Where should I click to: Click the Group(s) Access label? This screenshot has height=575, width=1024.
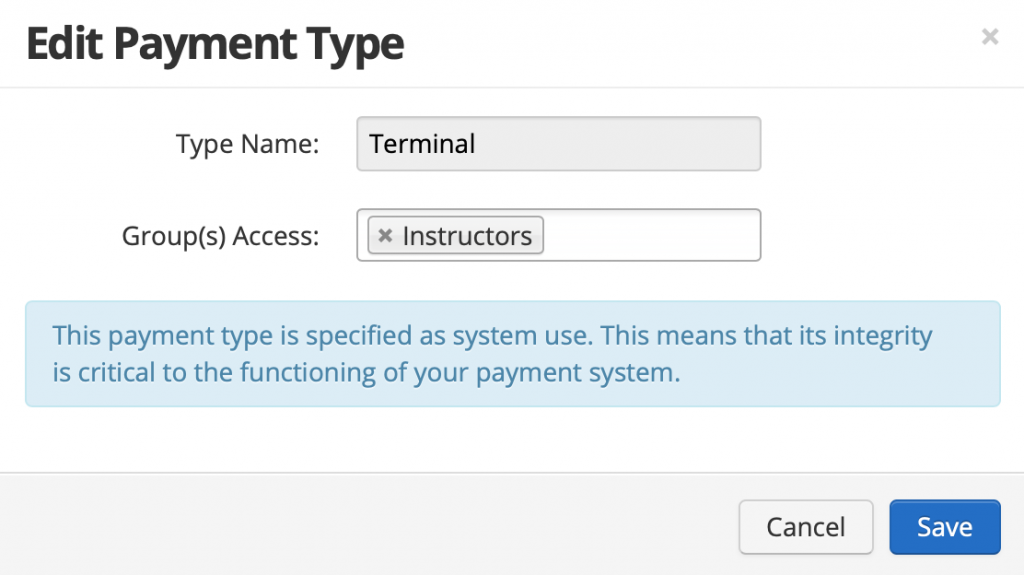(x=220, y=236)
